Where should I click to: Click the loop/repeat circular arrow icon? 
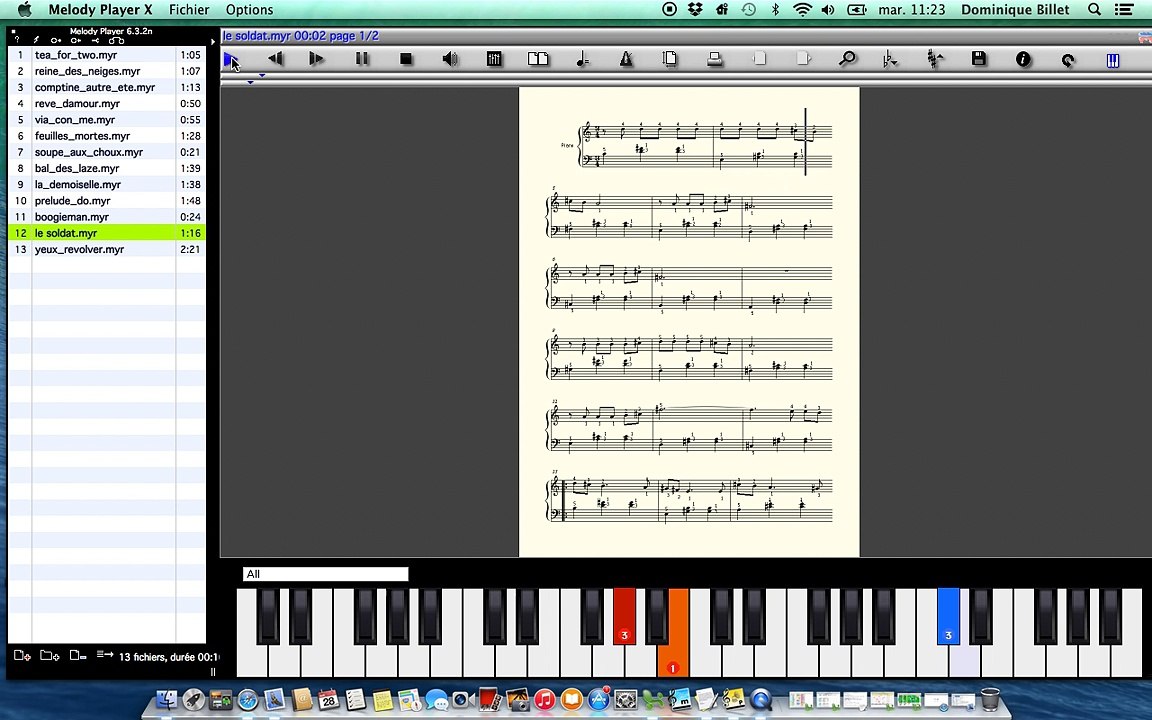[x=1068, y=60]
